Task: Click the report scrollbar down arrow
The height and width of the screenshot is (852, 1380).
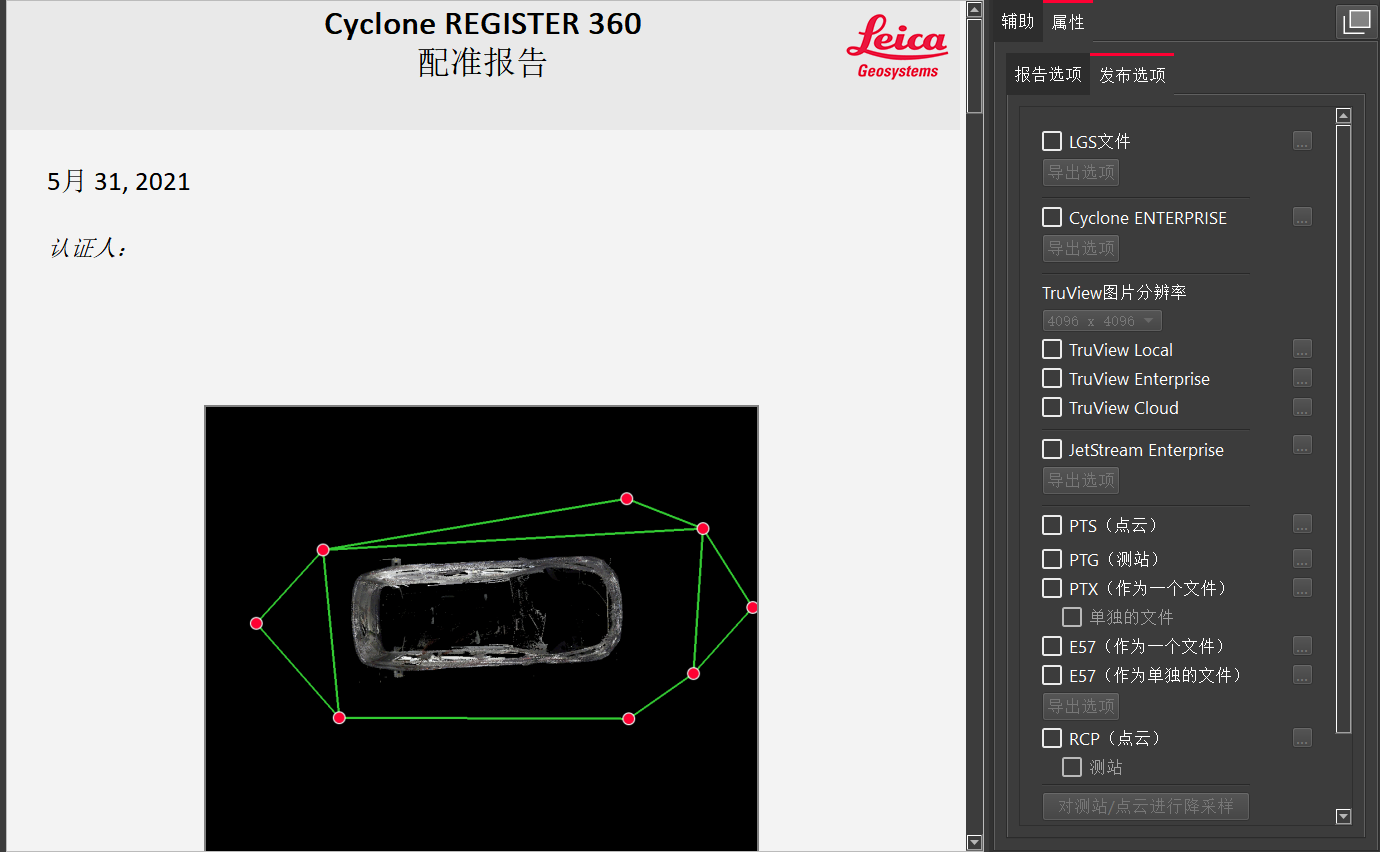Action: 974,843
